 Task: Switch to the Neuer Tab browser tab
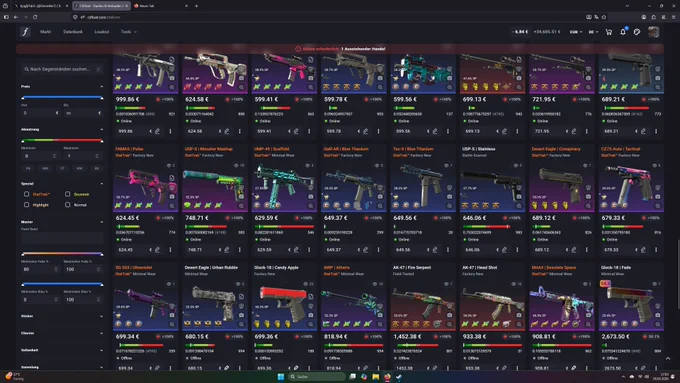click(160, 6)
